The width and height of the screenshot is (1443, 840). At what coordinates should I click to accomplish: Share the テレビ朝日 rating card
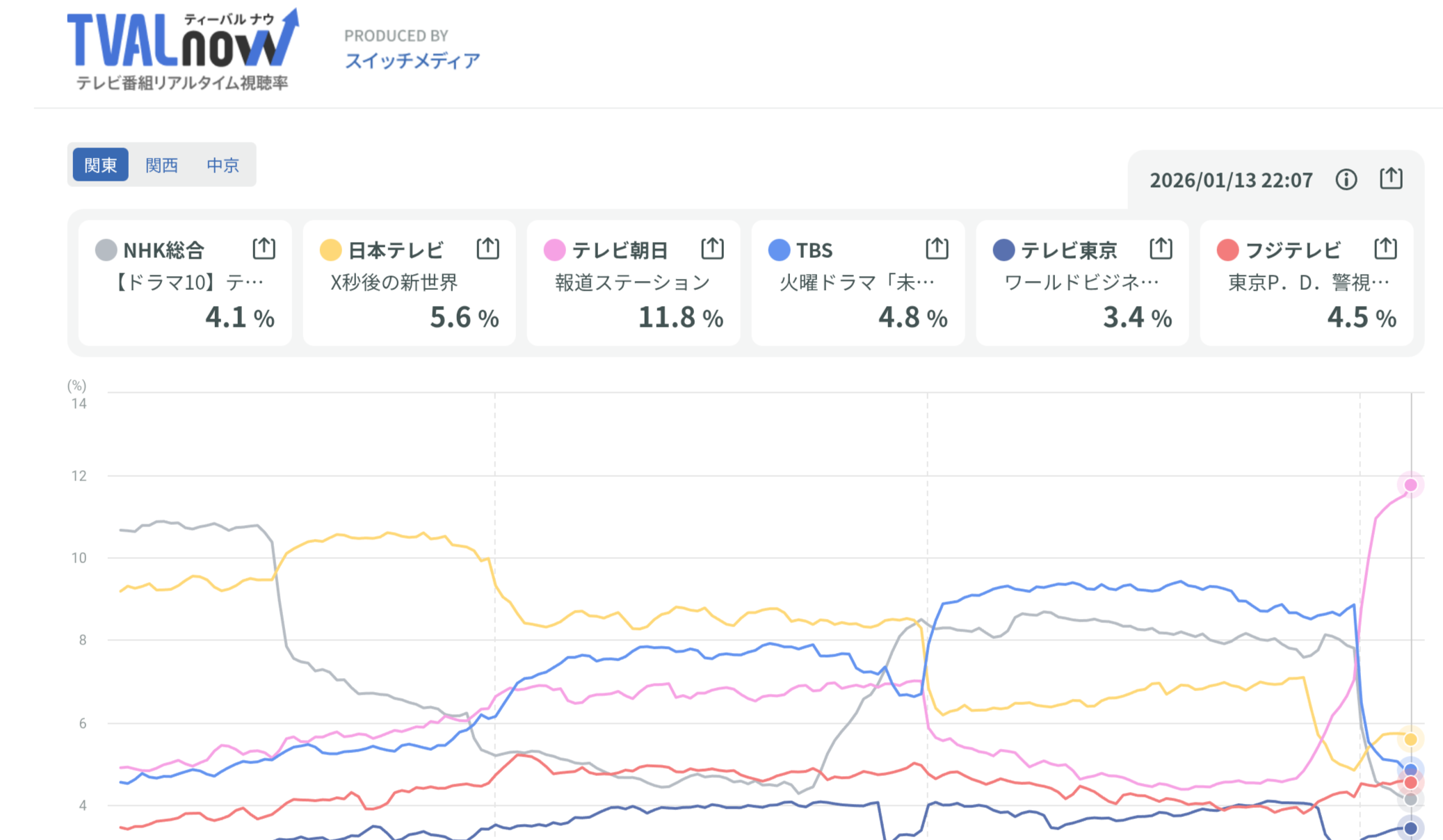(712, 248)
